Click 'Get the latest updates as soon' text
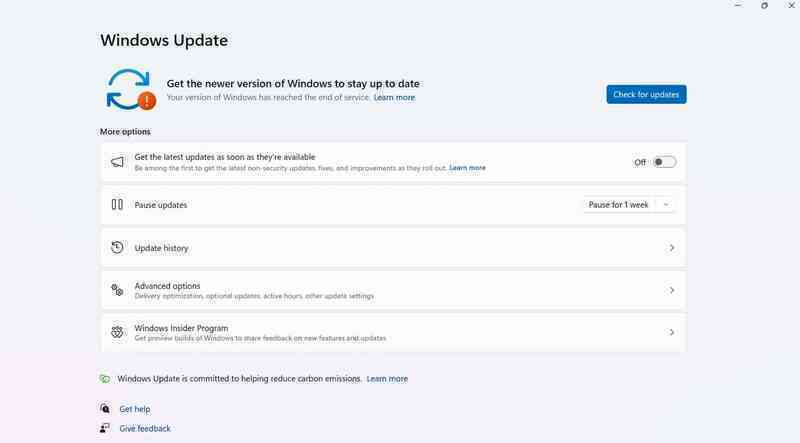 [225, 157]
